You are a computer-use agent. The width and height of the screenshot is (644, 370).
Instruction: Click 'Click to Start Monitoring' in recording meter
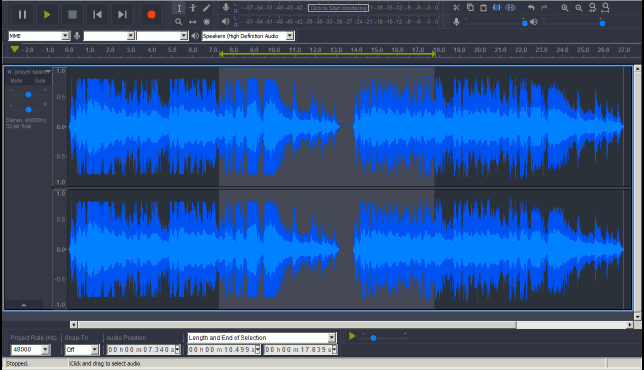pos(338,8)
